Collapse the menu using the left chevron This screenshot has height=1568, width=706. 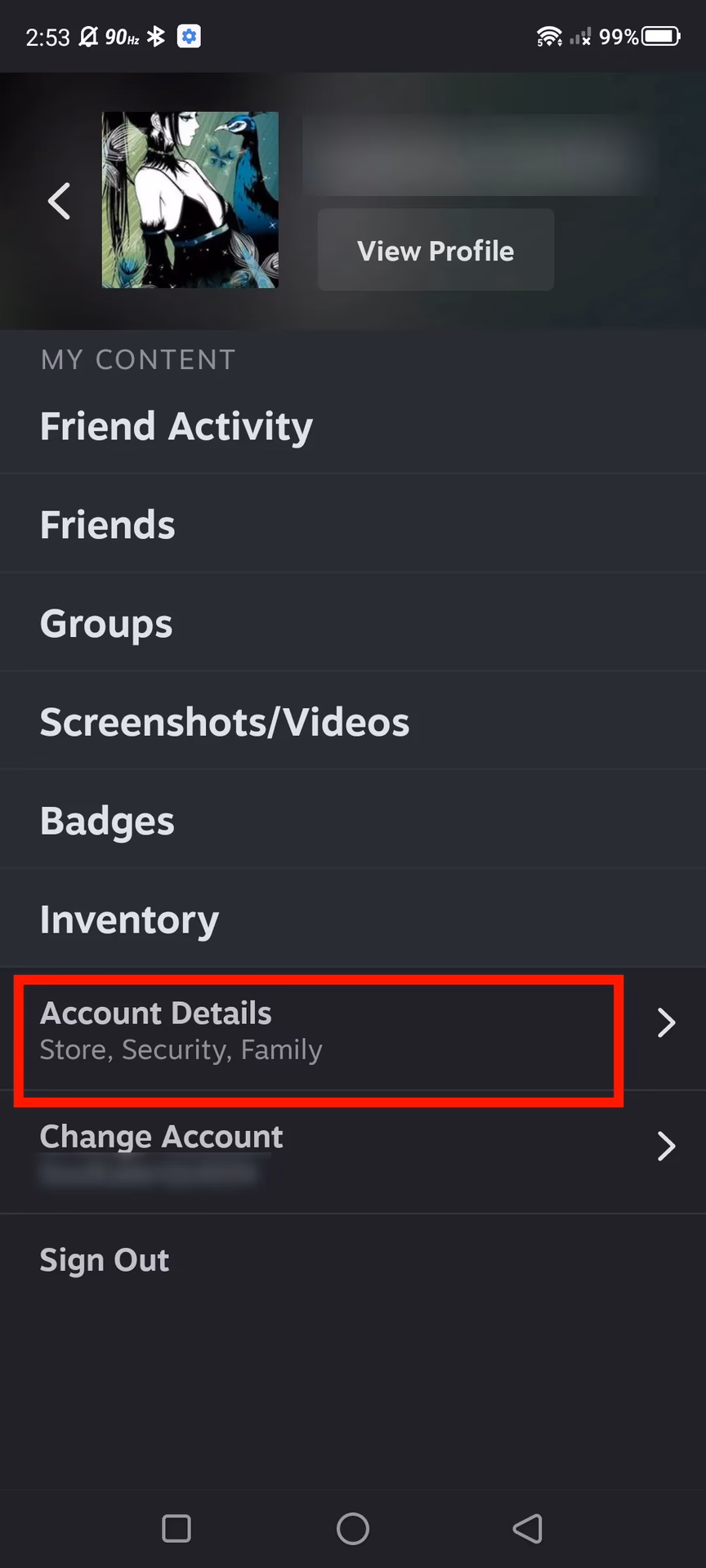click(x=60, y=201)
